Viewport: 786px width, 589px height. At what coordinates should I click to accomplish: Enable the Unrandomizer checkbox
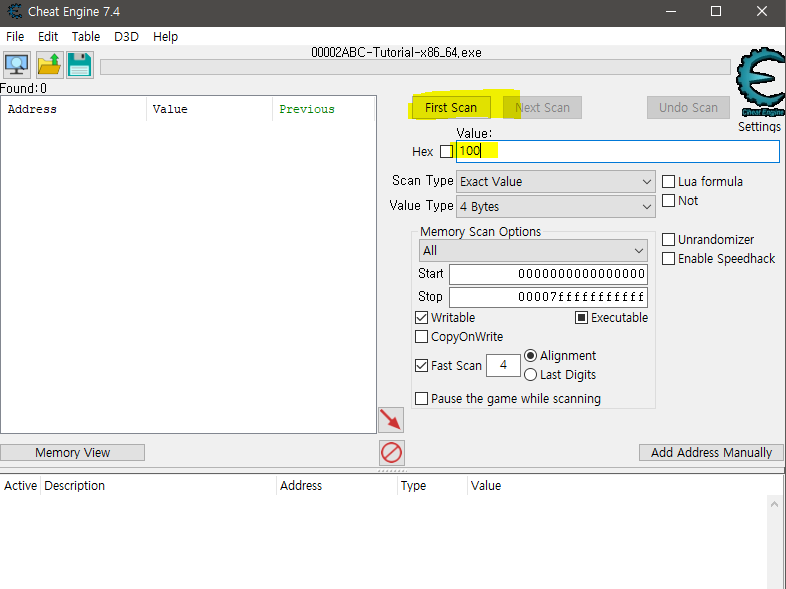click(x=669, y=240)
